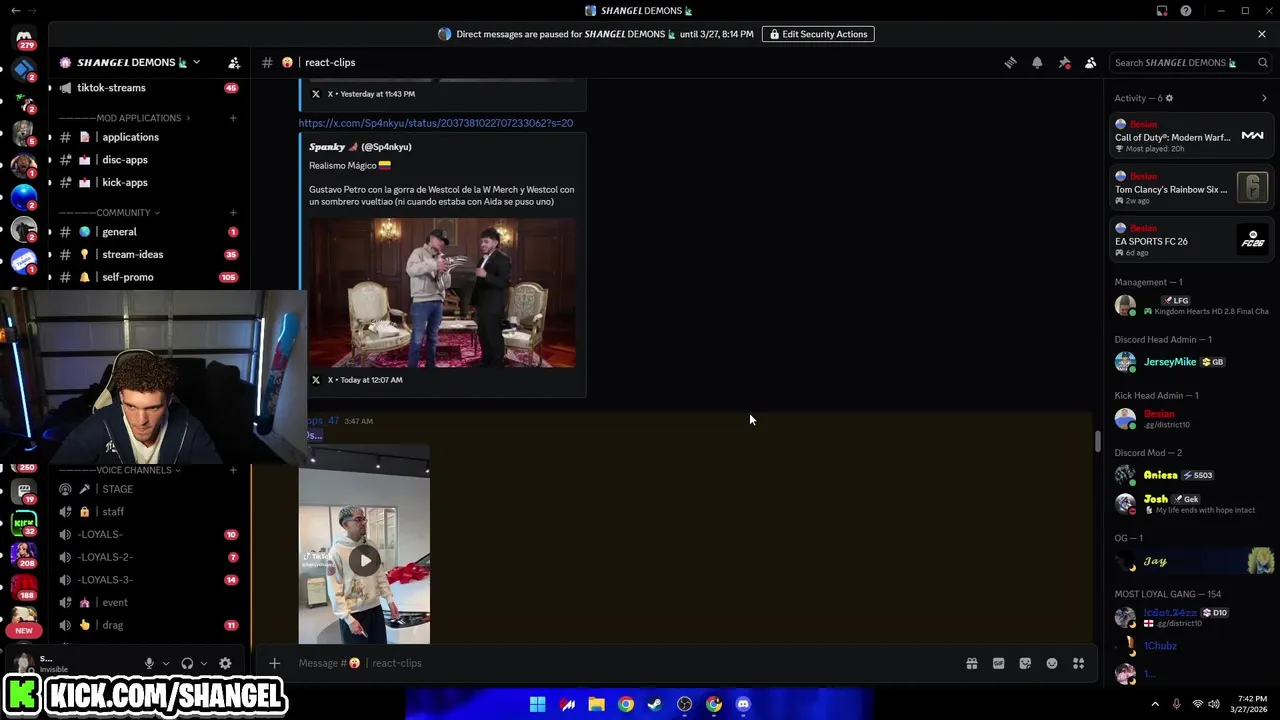Open sticker picker
Screen dimensions: 1280x720
(1025, 663)
